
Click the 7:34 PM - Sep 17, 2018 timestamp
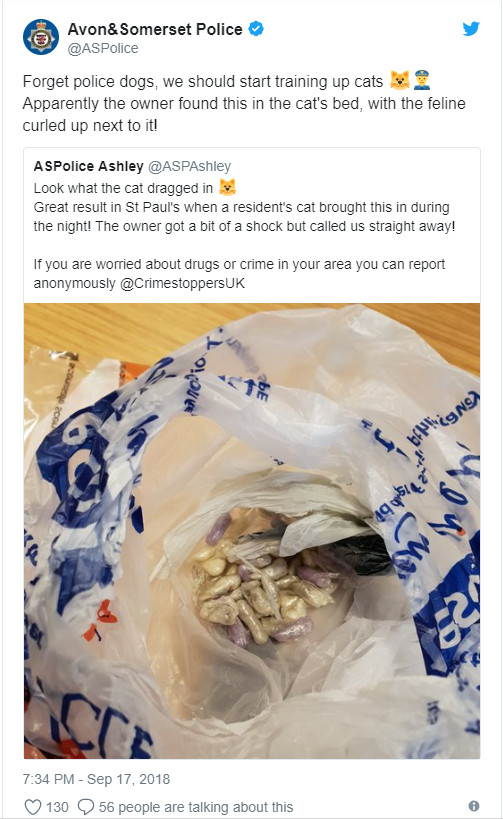pos(96,779)
